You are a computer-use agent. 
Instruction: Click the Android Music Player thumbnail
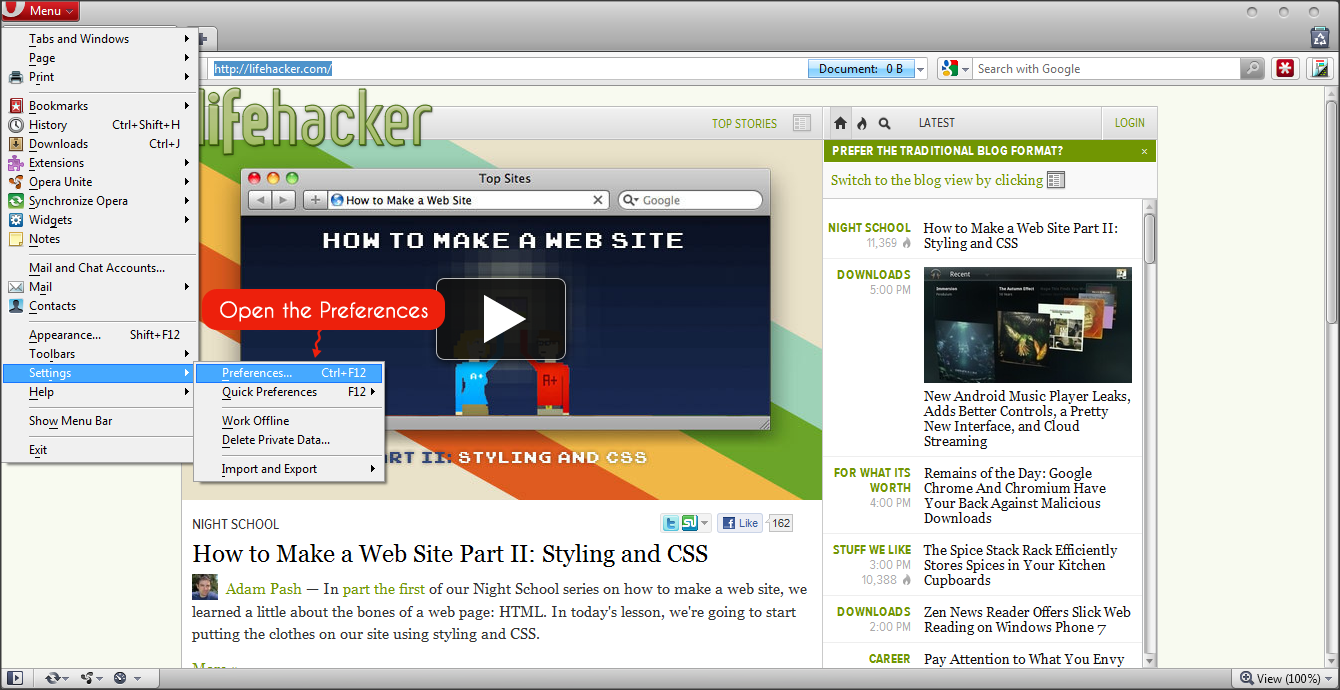(x=1028, y=325)
